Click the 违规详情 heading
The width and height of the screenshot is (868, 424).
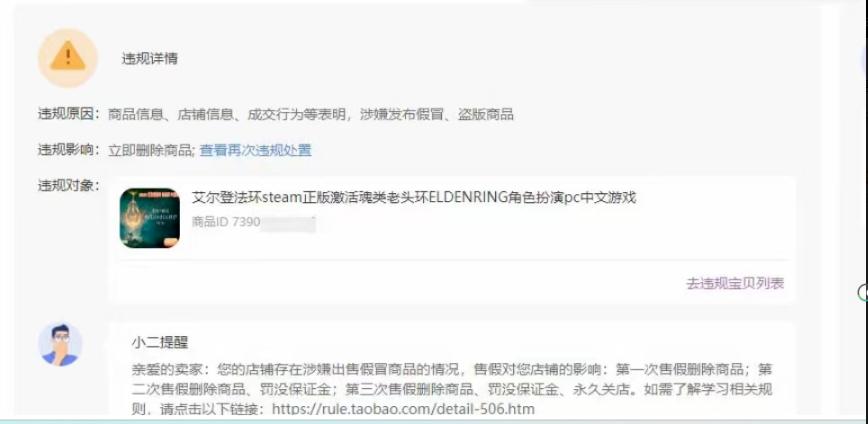149,59
